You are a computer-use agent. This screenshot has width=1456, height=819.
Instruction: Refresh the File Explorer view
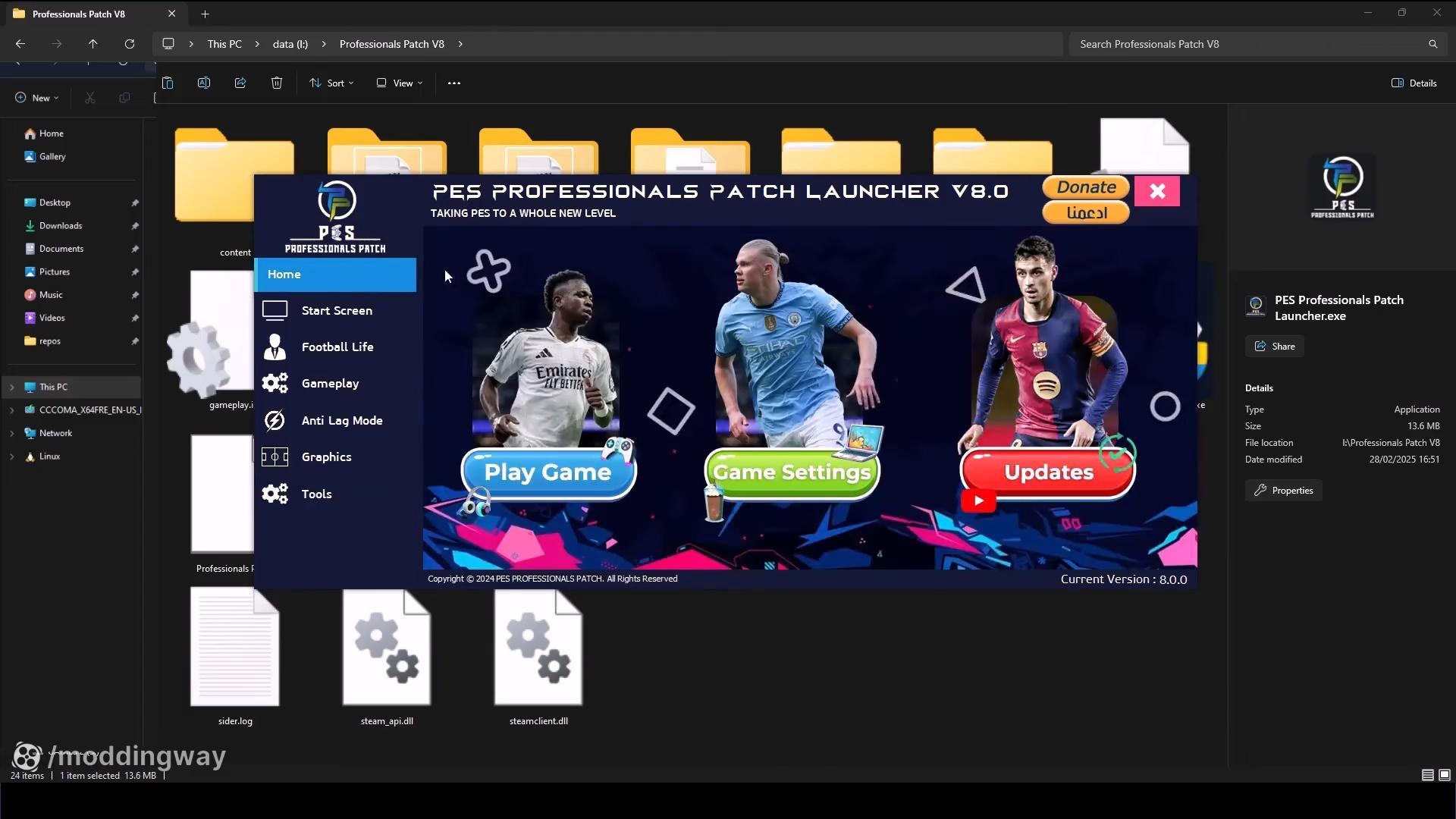tap(130, 44)
